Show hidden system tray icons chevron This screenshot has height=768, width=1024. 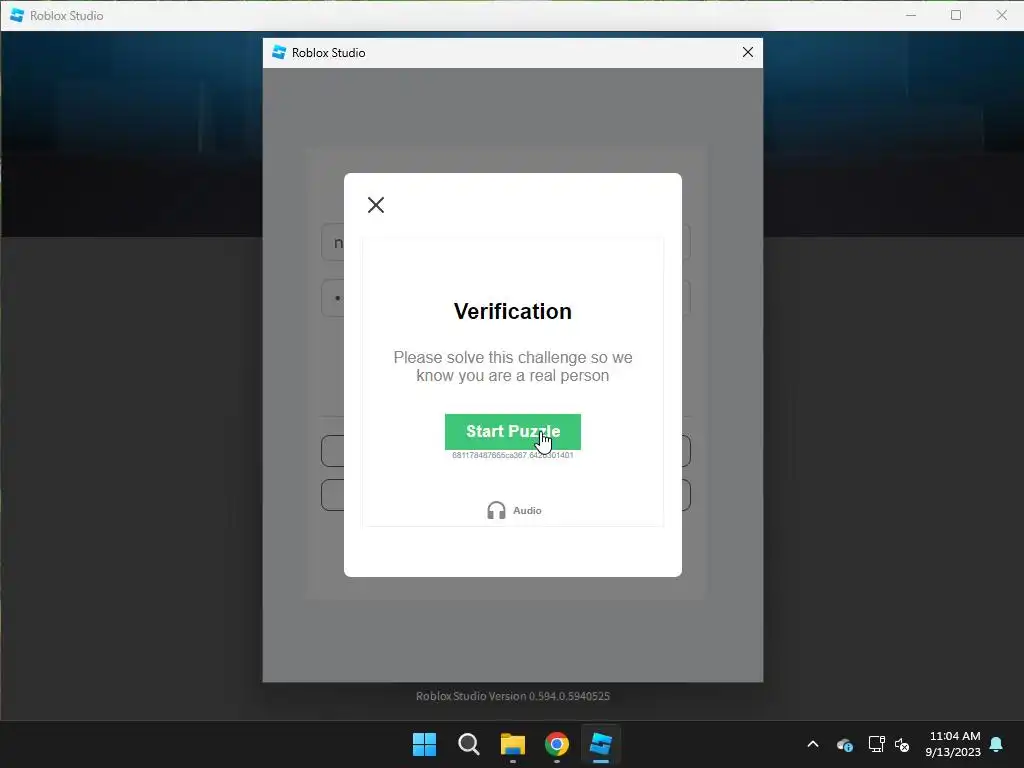[813, 744]
